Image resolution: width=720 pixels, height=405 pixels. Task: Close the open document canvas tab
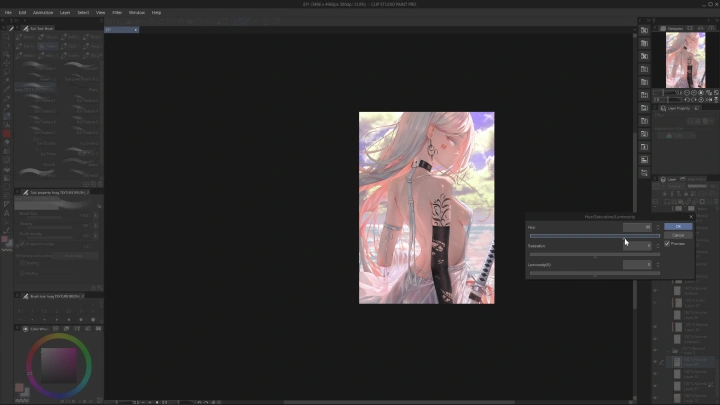click(x=135, y=30)
